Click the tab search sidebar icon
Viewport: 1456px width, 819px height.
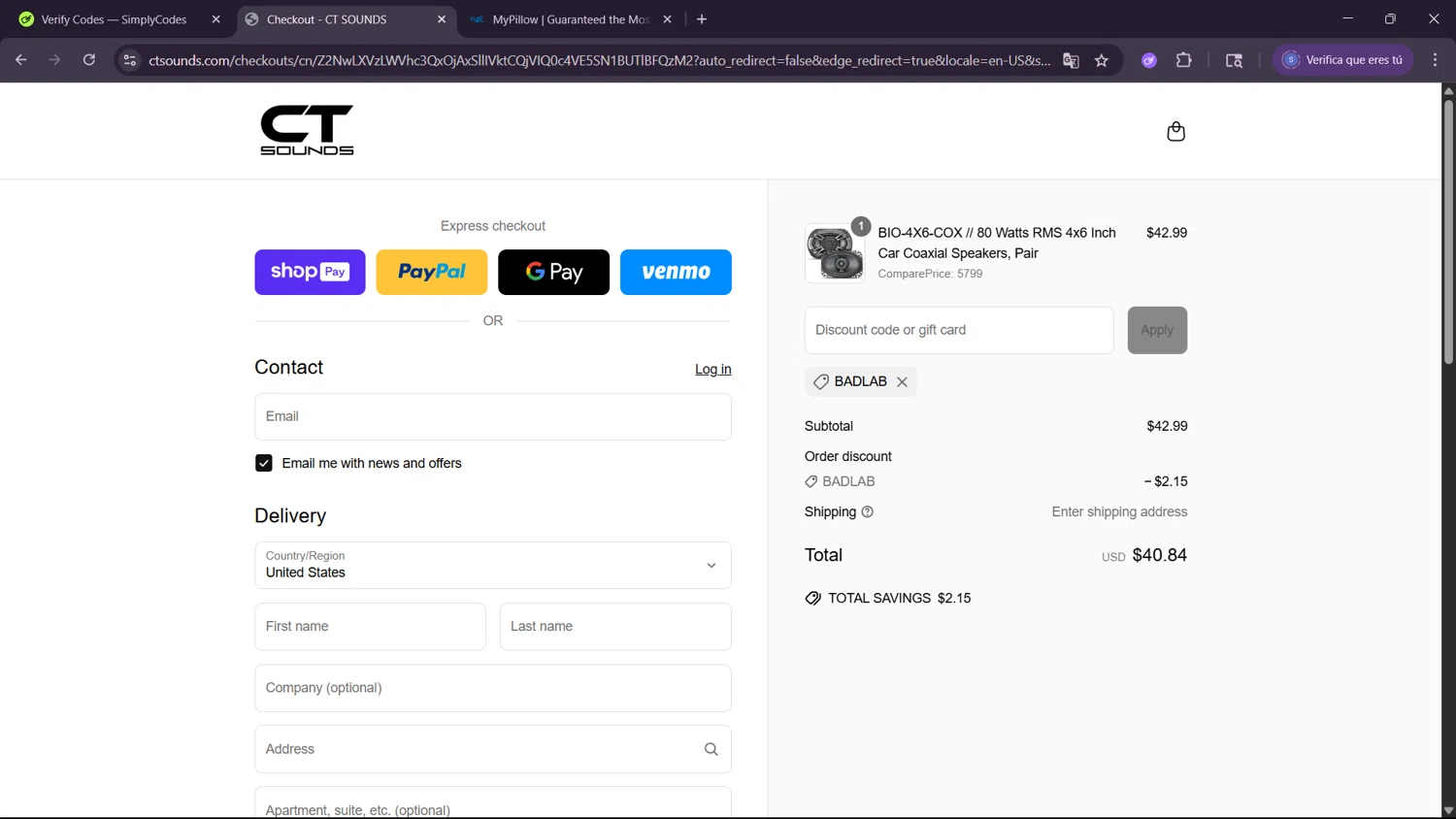point(1235,60)
